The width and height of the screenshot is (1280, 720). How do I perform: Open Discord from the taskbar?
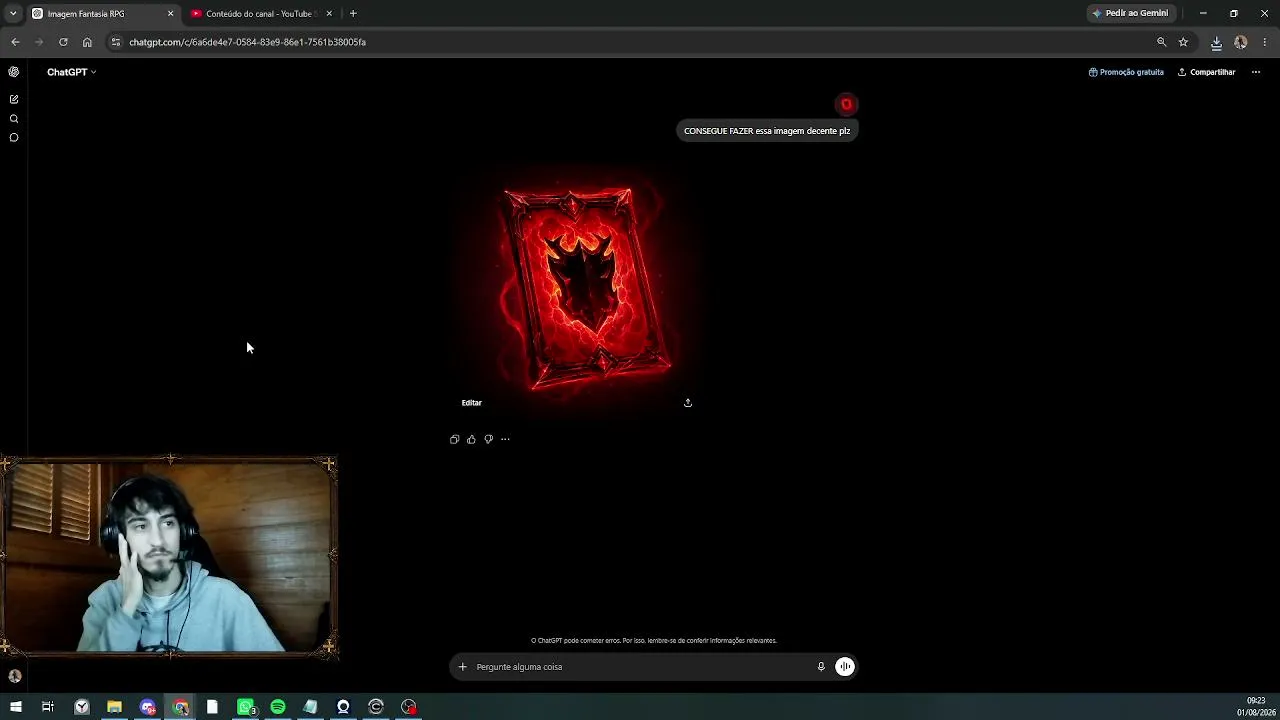(147, 707)
